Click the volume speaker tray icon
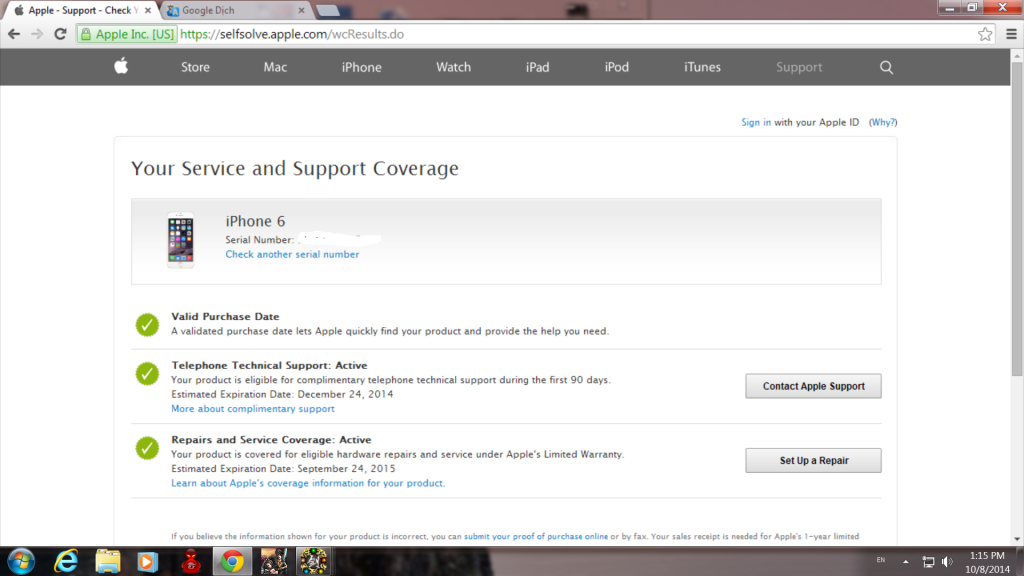Viewport: 1024px width, 576px height. click(x=947, y=561)
